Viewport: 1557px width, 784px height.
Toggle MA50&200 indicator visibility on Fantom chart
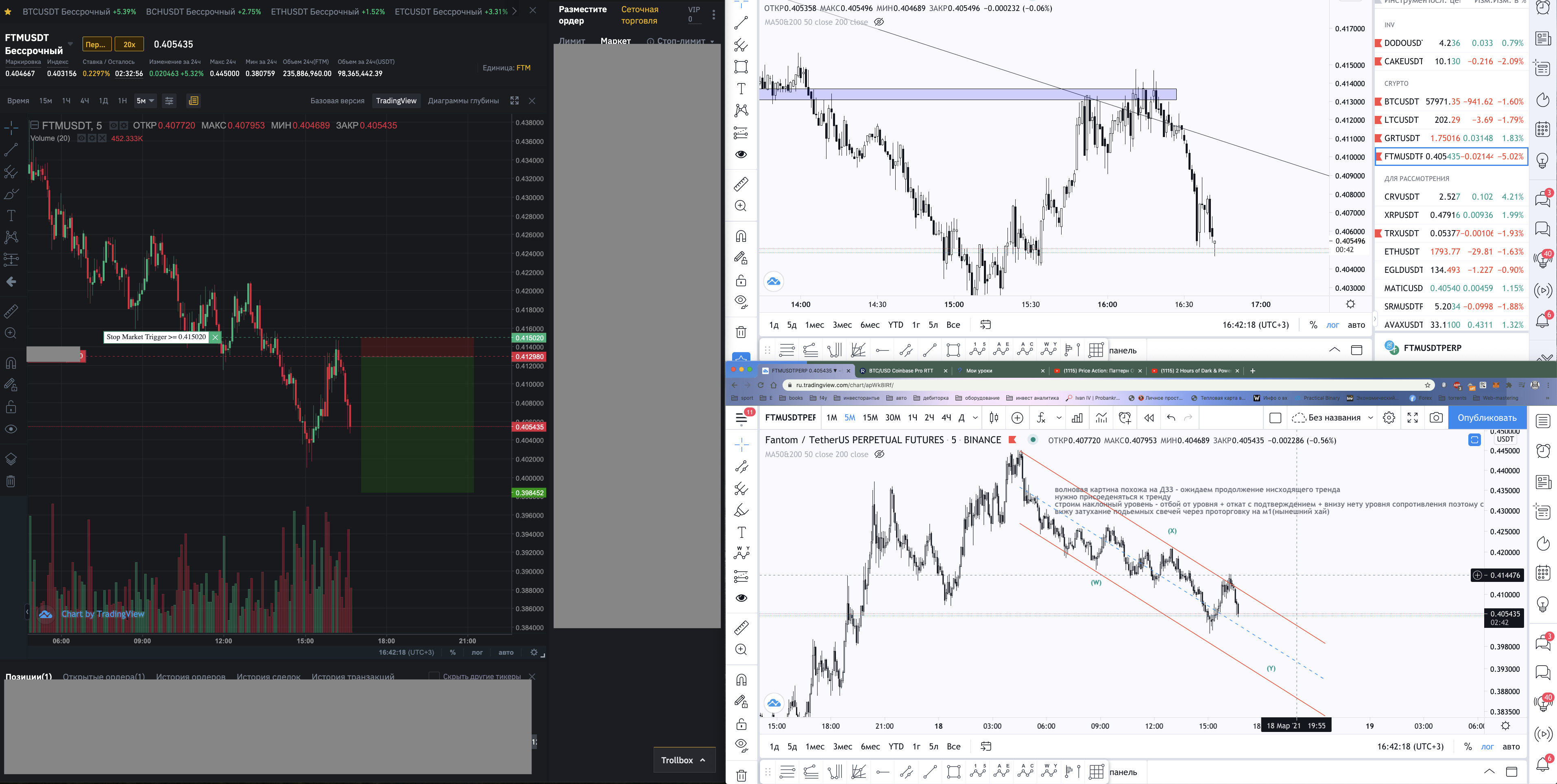pos(879,455)
